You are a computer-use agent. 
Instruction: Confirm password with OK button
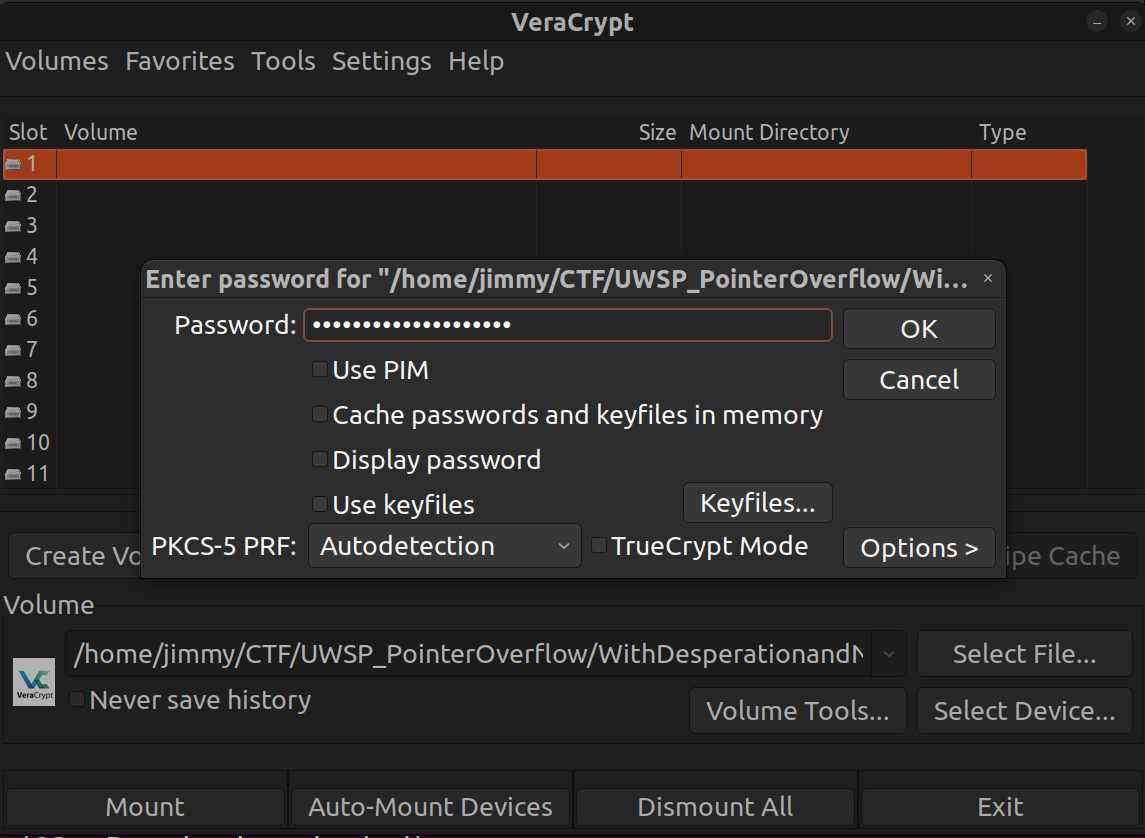[919, 328]
